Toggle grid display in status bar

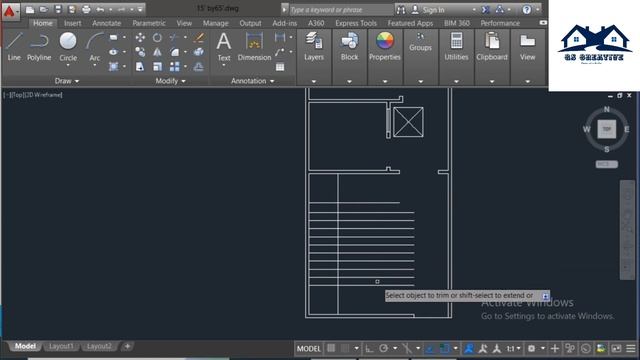point(331,348)
